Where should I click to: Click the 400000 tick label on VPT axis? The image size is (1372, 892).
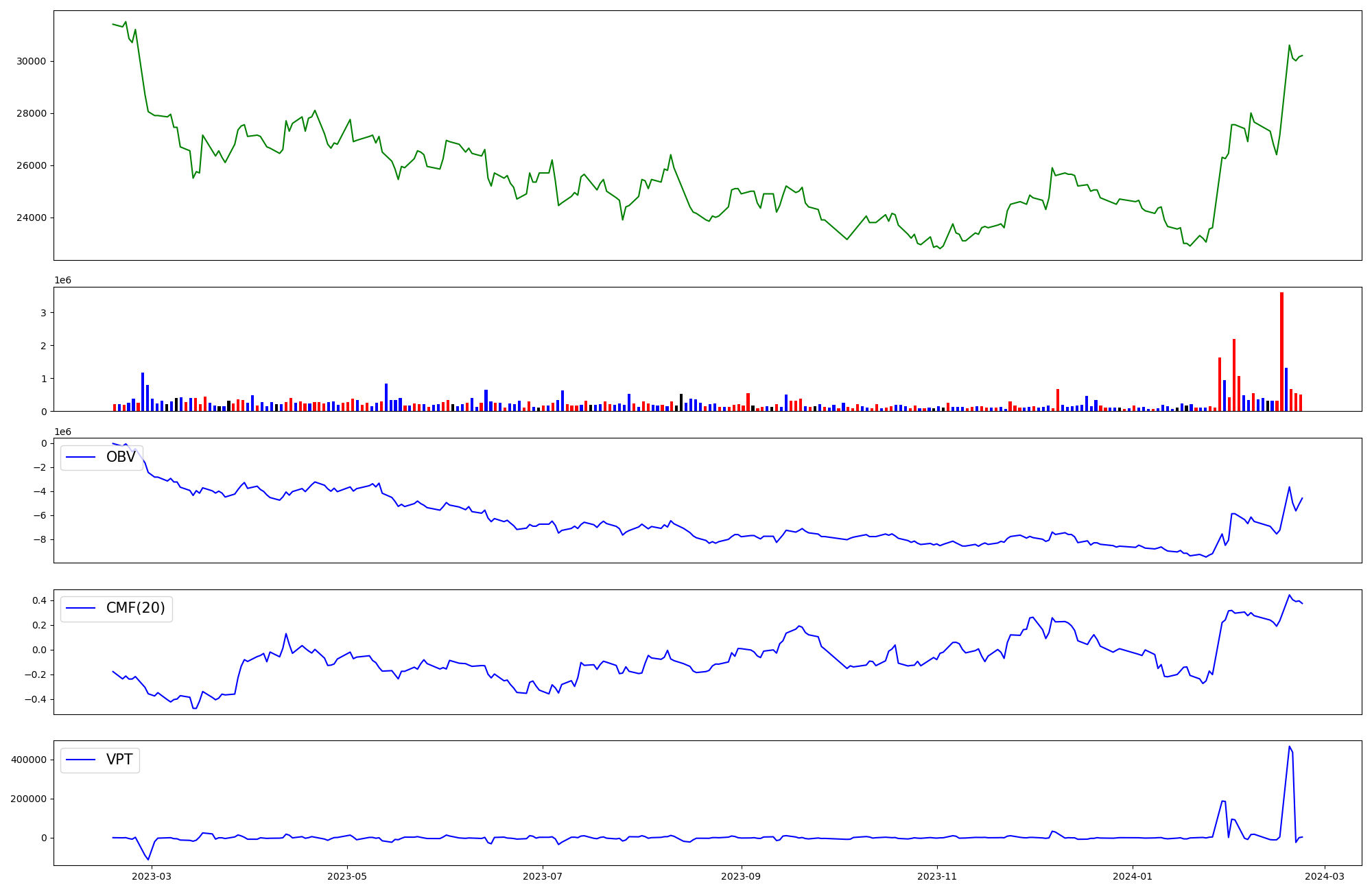pyautogui.click(x=28, y=760)
